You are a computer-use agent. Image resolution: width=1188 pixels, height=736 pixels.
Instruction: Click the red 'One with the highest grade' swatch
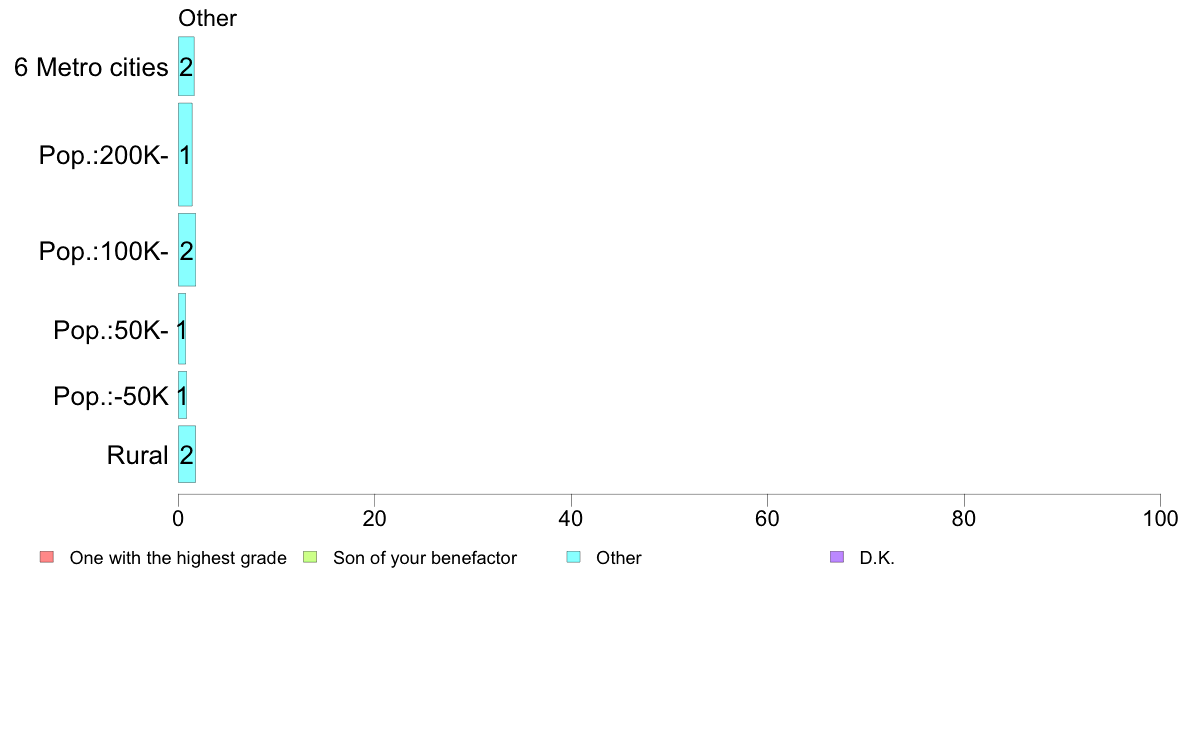(47, 557)
